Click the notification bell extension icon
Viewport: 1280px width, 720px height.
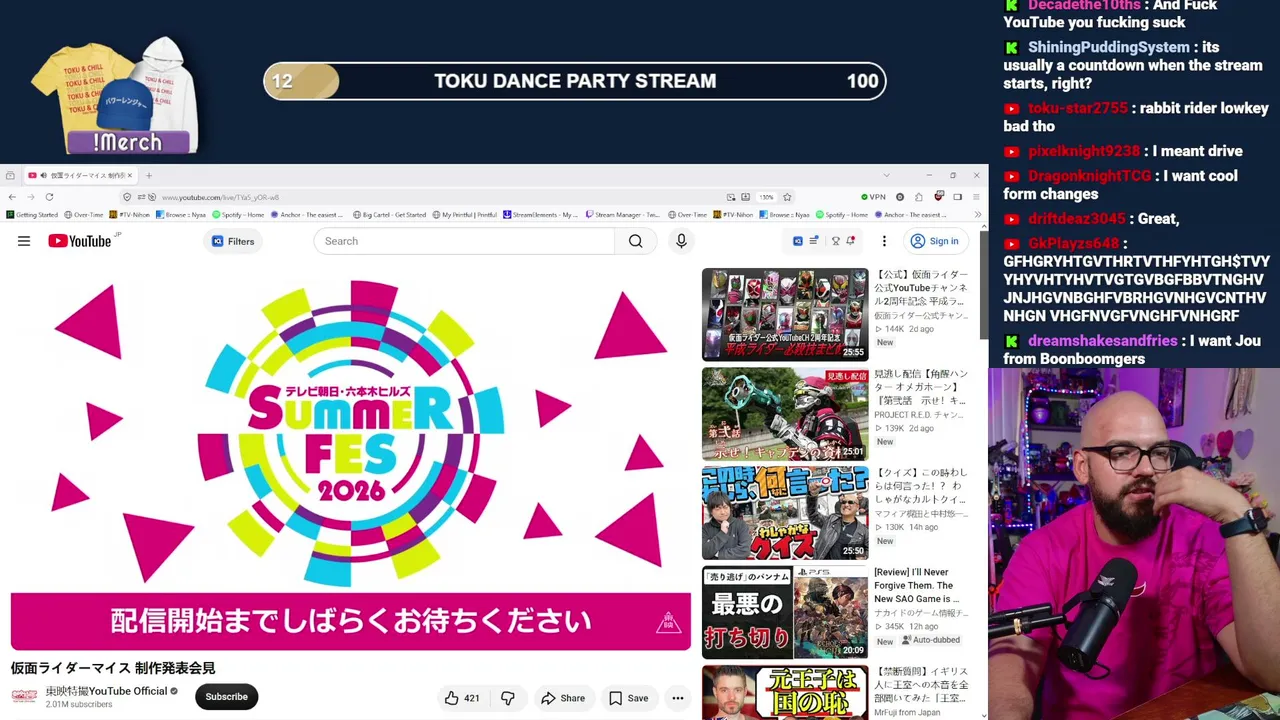pos(851,241)
